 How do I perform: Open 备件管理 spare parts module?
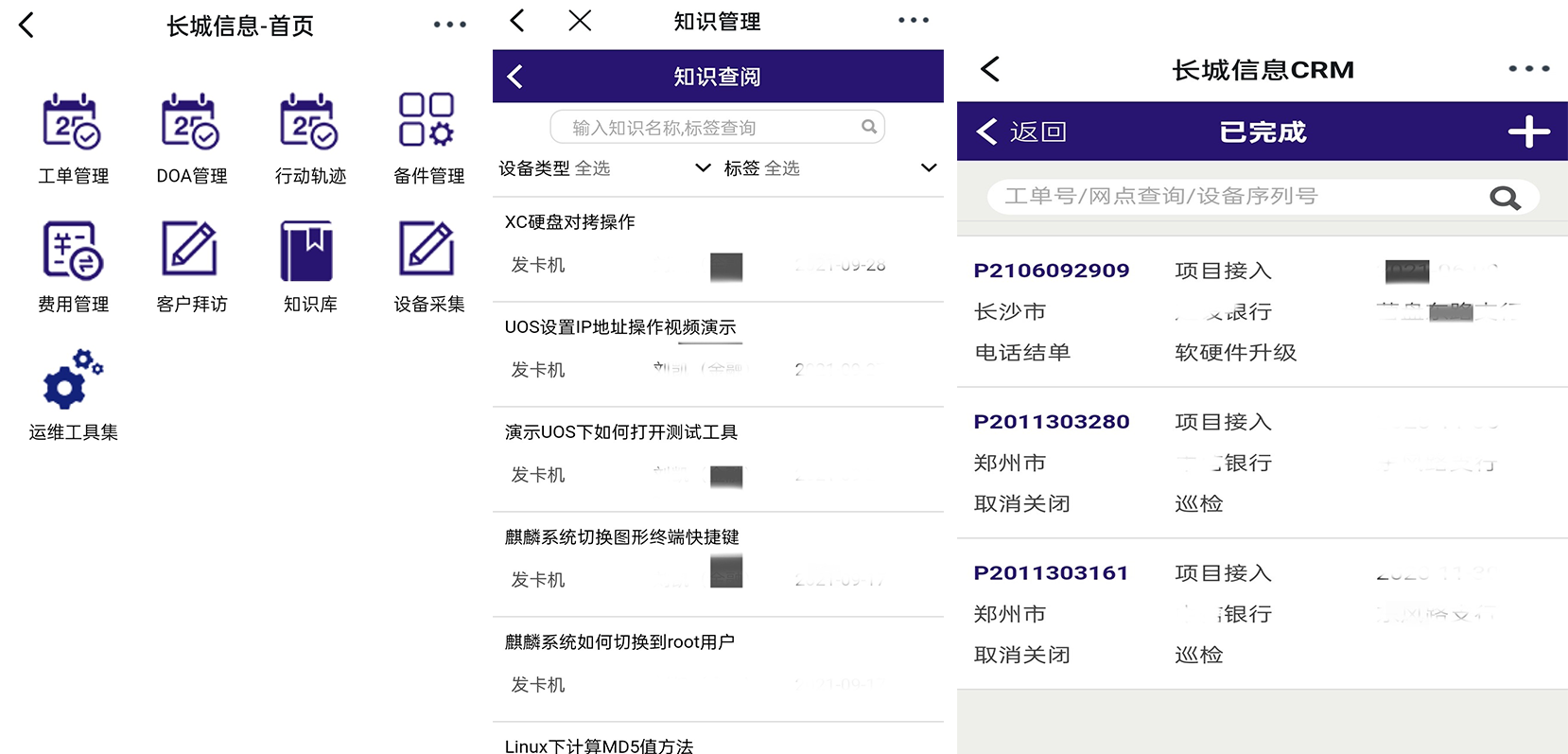click(x=427, y=123)
